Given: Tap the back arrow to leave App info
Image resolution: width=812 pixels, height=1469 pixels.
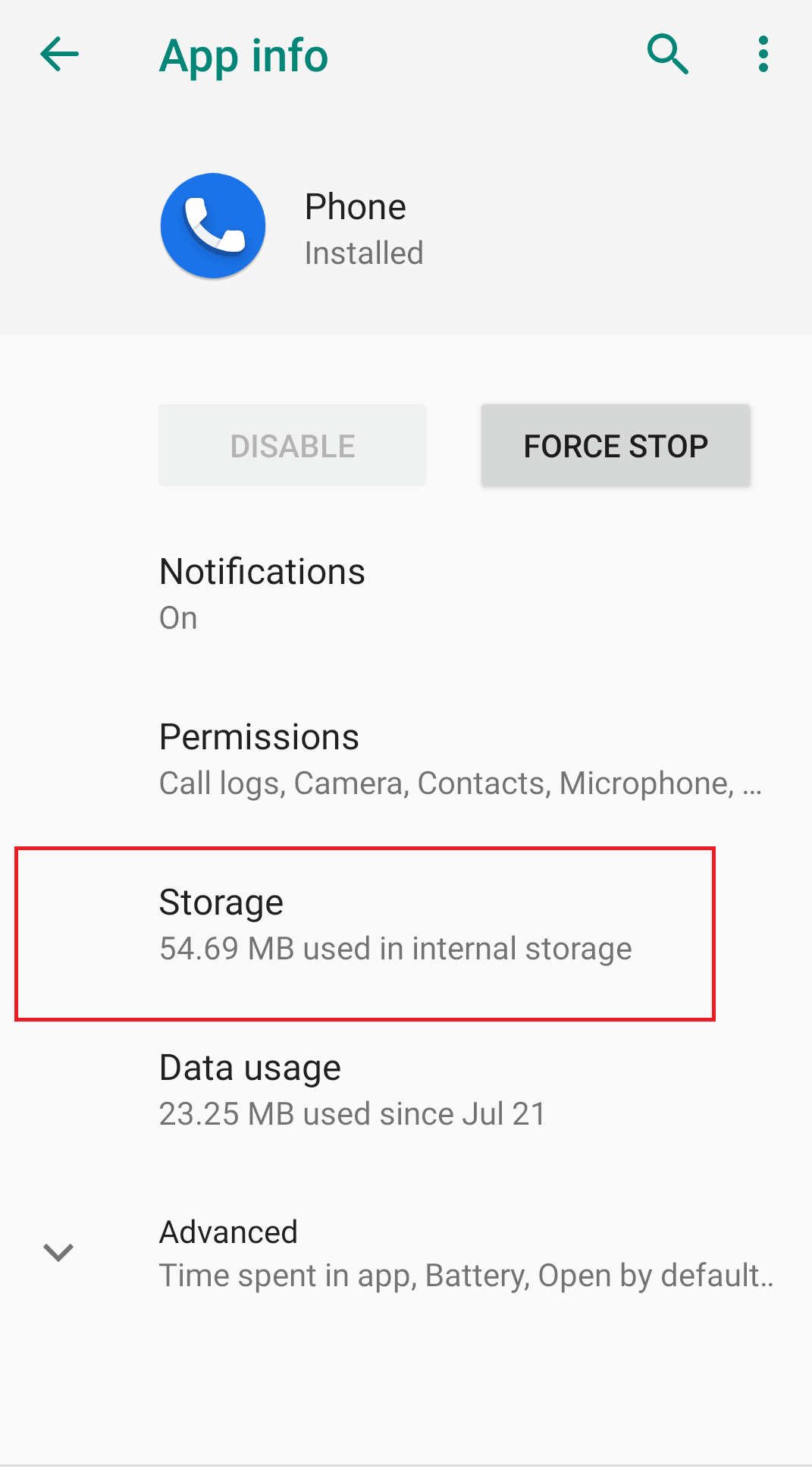Looking at the screenshot, I should pos(59,54).
